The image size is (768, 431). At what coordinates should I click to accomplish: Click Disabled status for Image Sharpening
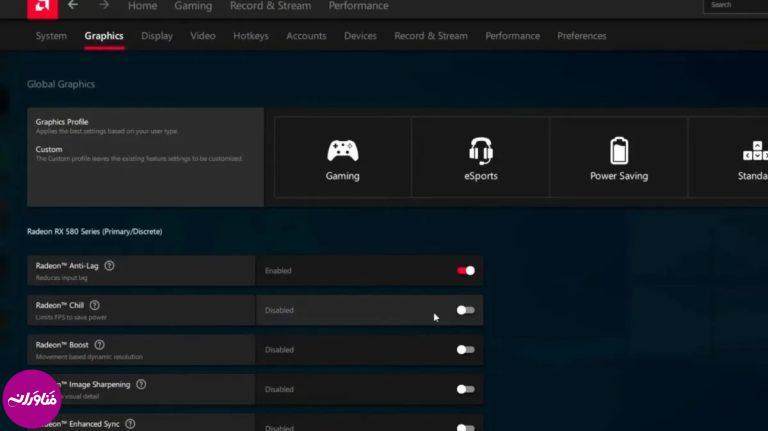(x=279, y=389)
